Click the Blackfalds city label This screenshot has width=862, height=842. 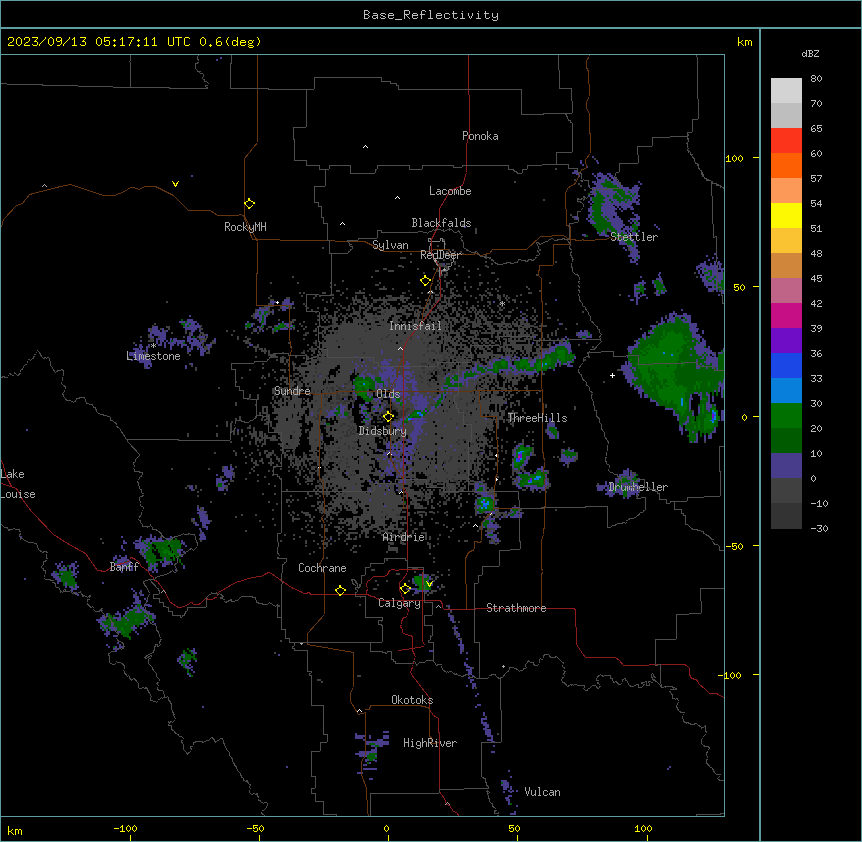pos(441,223)
